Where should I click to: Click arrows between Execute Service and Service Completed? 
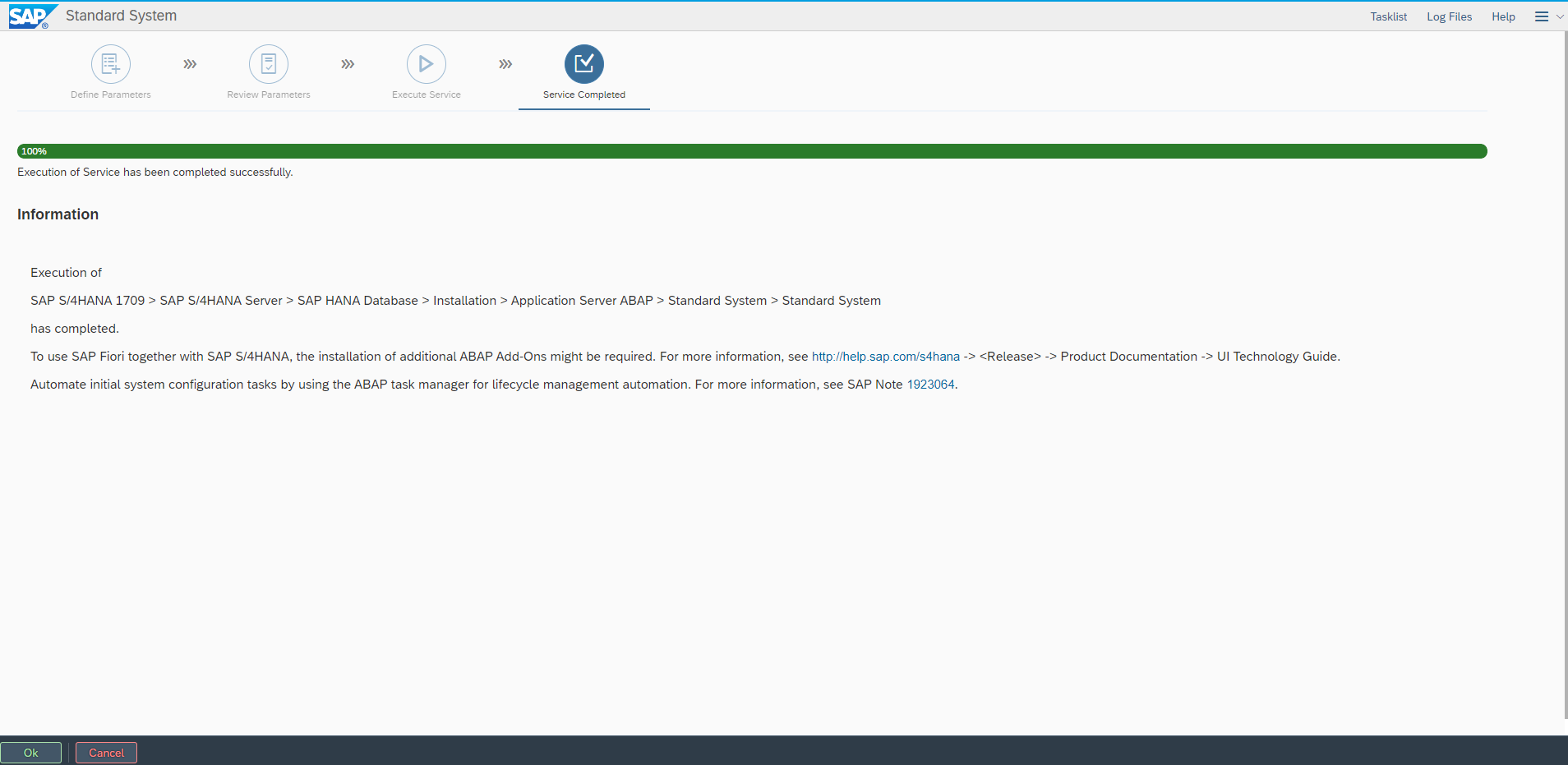pos(505,64)
